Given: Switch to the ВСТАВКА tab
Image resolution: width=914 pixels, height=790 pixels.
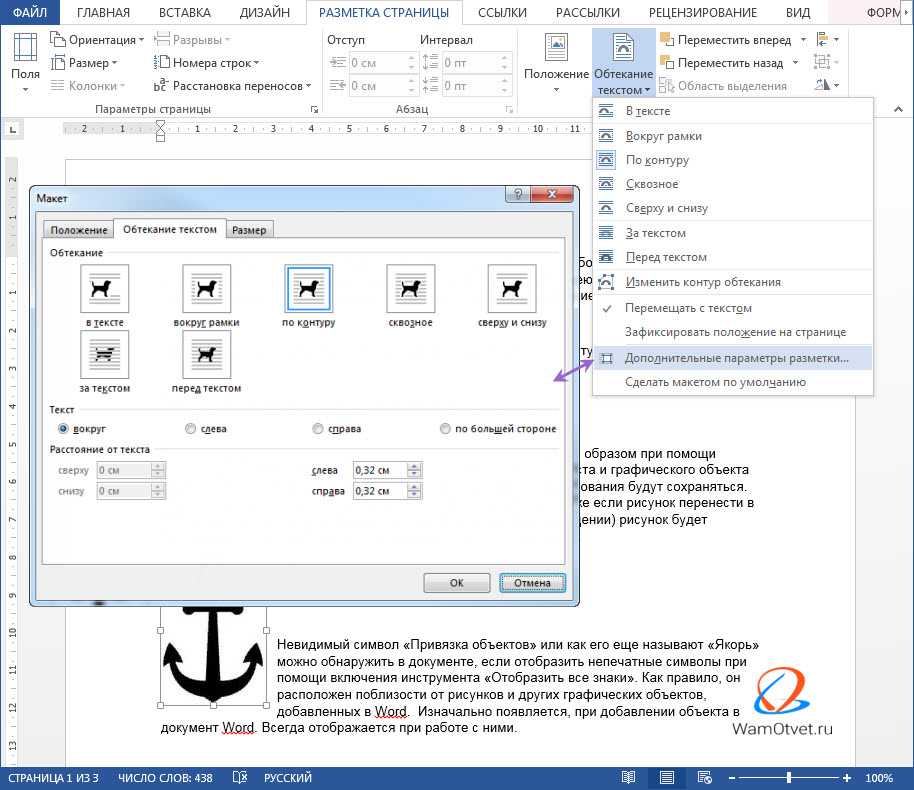Looking at the screenshot, I should coord(184,12).
